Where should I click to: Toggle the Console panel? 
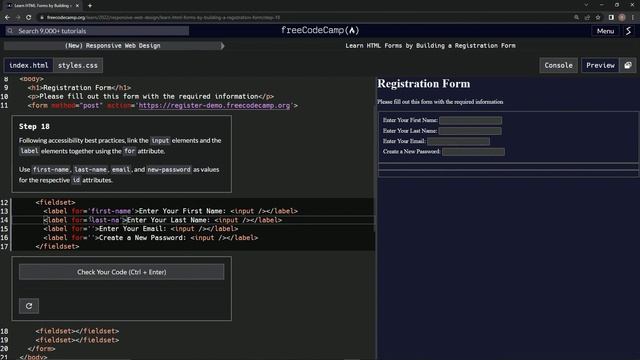point(558,65)
